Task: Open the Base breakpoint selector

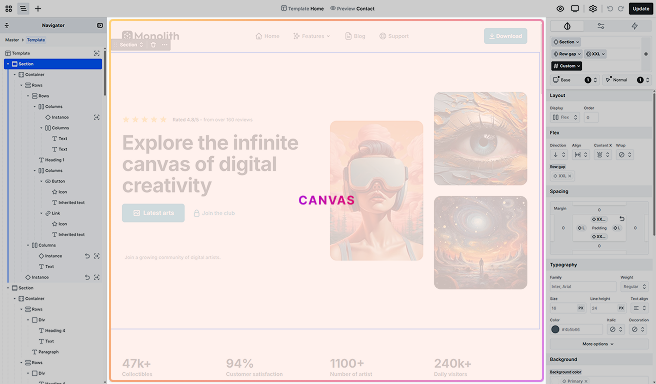Action: (x=575, y=80)
